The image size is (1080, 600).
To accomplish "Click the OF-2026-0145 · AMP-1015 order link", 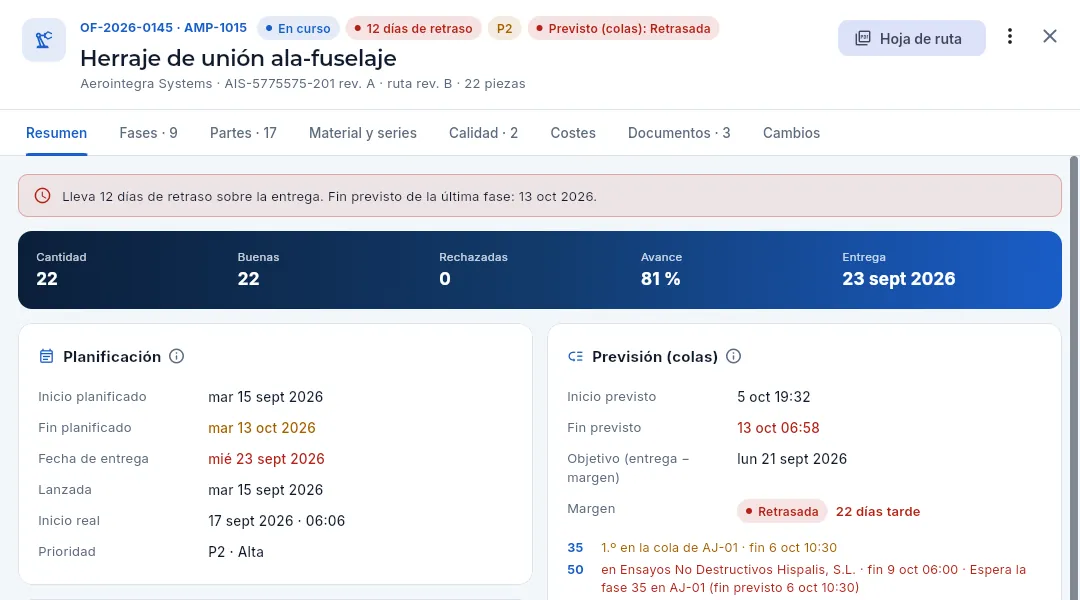I will (163, 28).
